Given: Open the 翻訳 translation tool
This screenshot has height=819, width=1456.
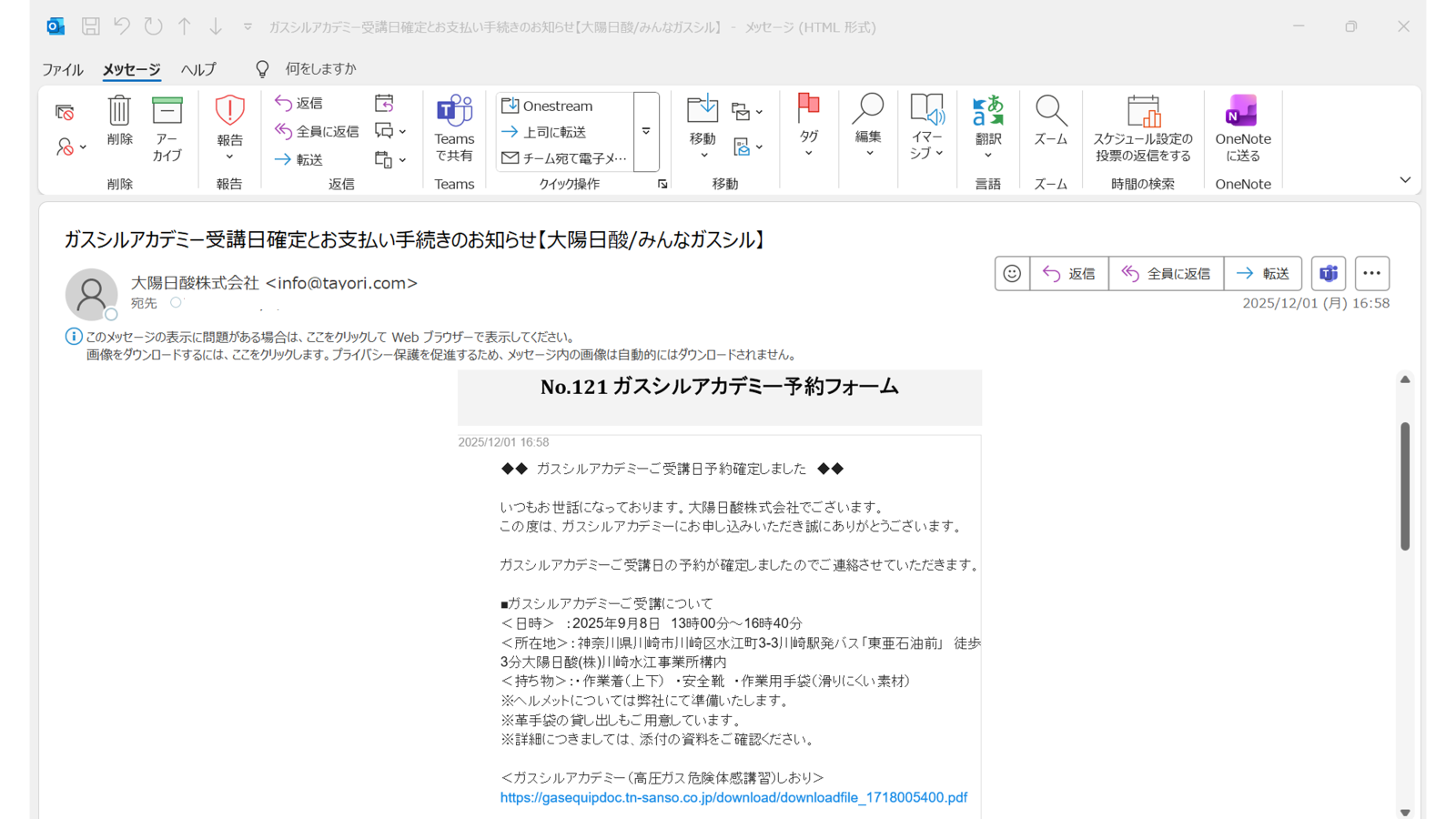Looking at the screenshot, I should pyautogui.click(x=988, y=127).
